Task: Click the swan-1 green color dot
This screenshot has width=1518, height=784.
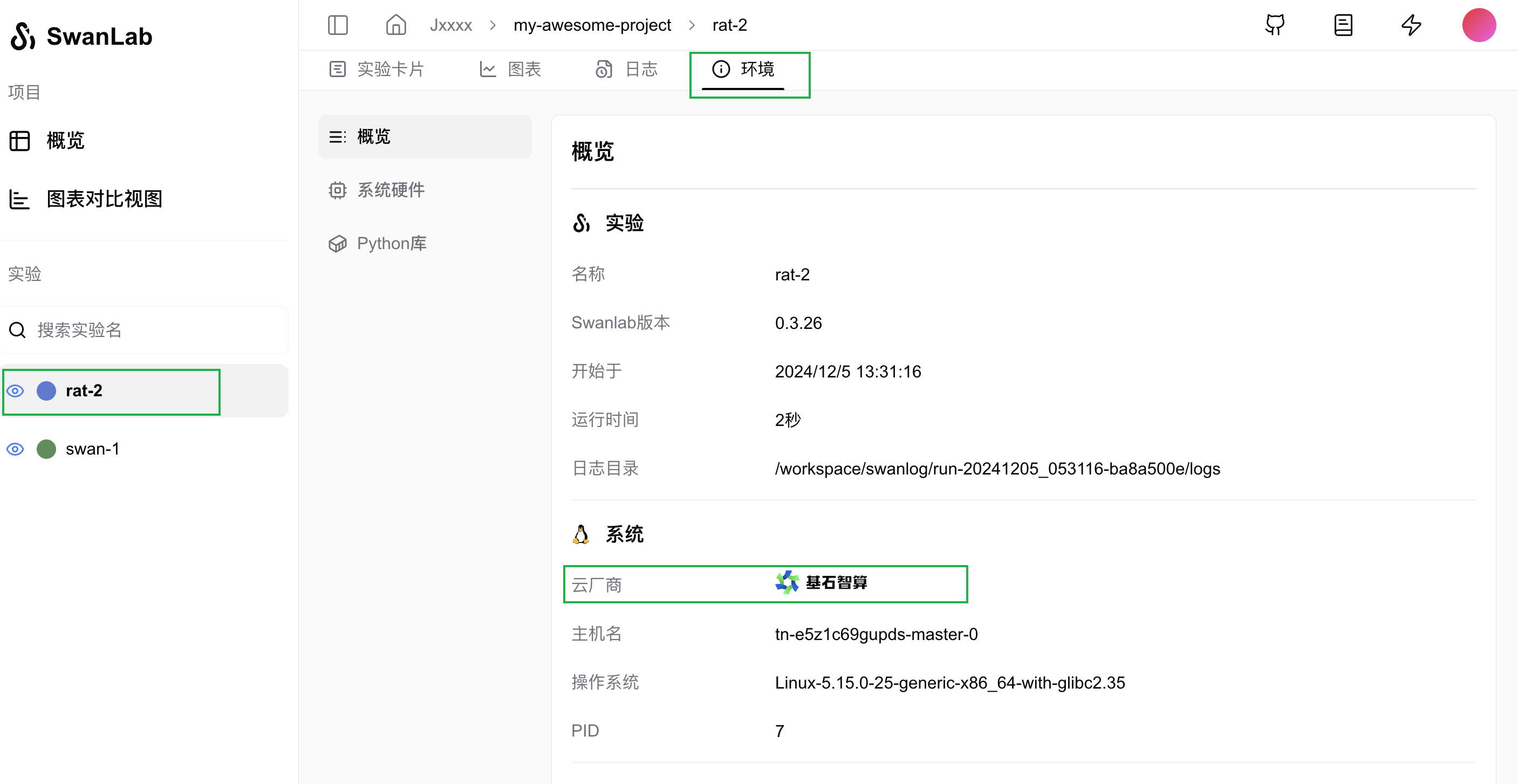Action: coord(46,450)
